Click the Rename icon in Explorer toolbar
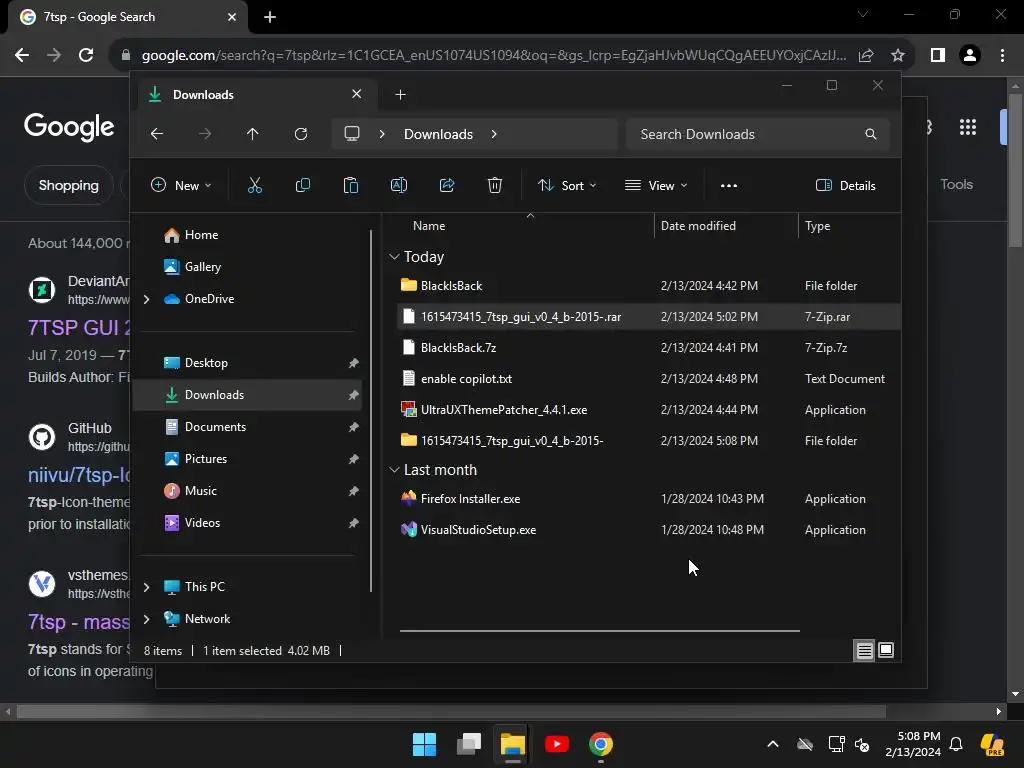 pyautogui.click(x=398, y=185)
